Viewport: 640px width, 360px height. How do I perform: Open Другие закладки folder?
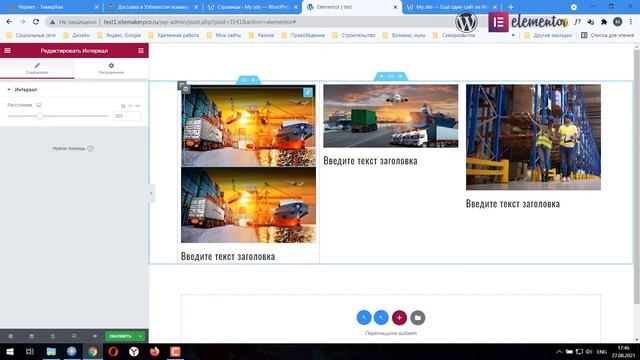[x=548, y=36]
